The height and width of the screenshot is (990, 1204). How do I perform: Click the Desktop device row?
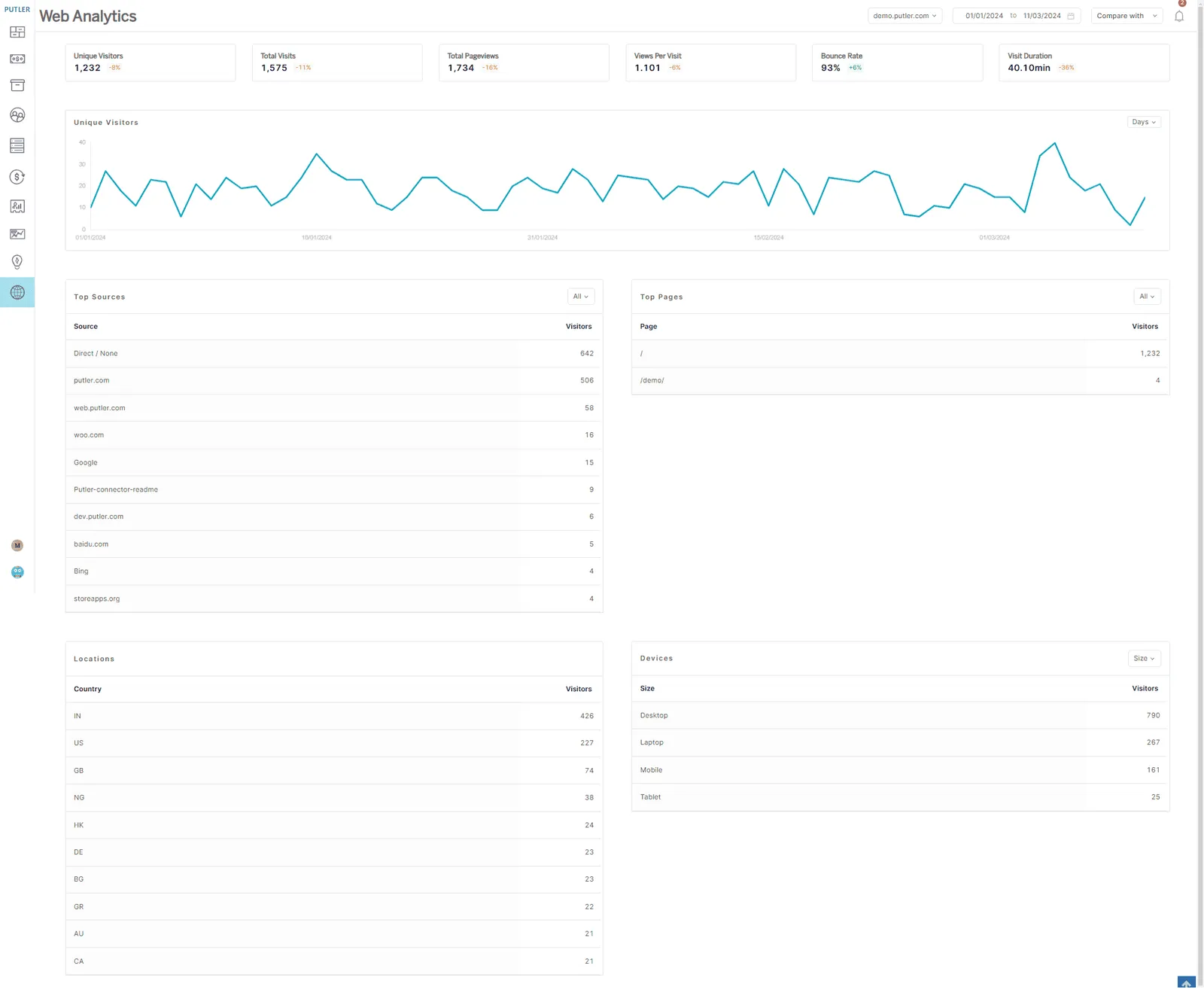point(900,716)
